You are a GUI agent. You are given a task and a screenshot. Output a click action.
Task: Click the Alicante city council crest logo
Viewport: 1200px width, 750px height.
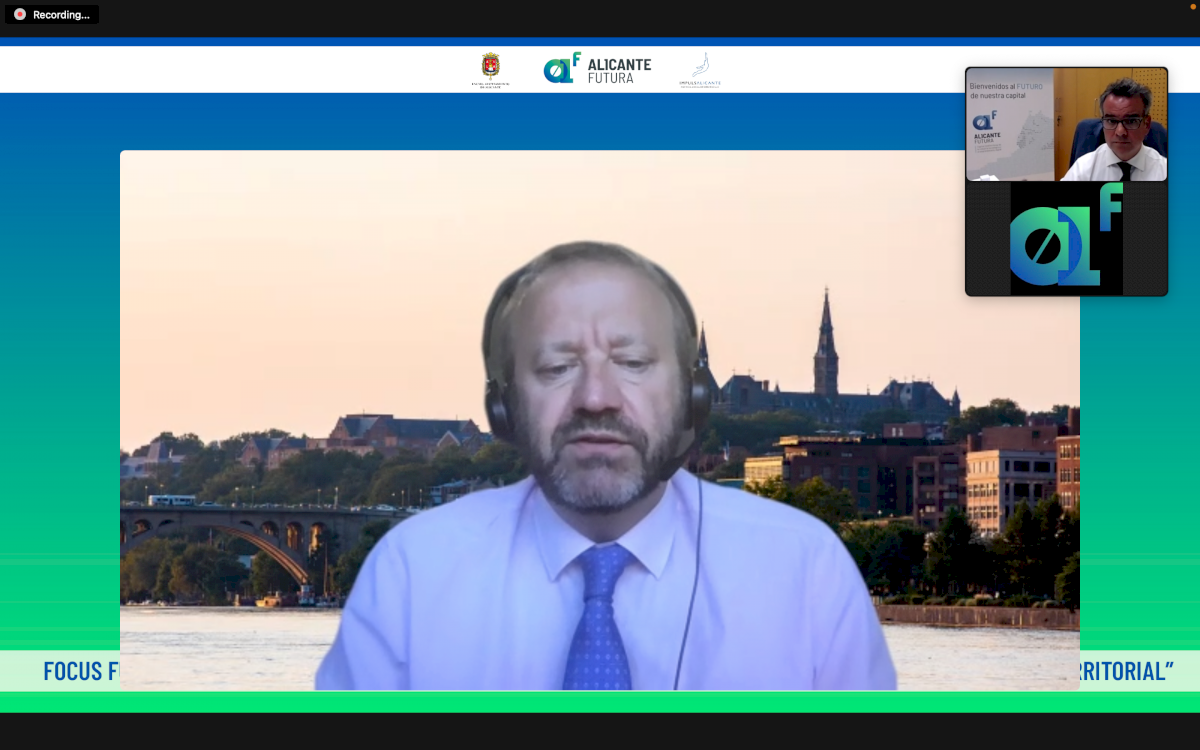pyautogui.click(x=490, y=69)
